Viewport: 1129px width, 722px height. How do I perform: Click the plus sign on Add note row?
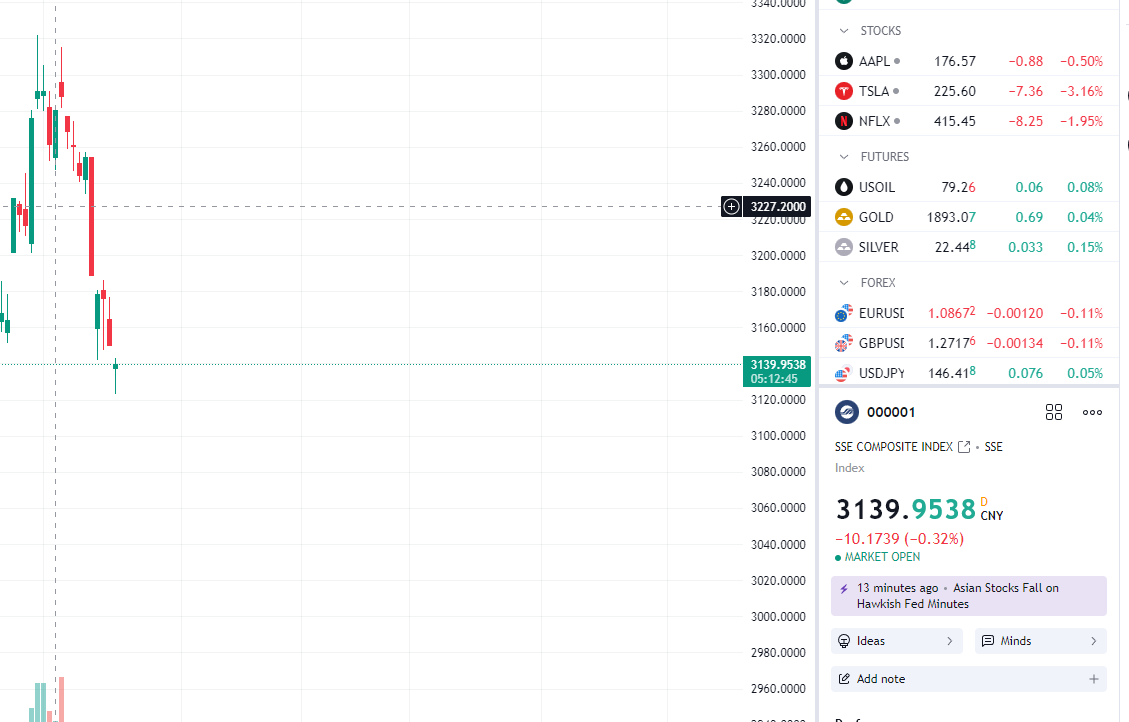(1094, 679)
